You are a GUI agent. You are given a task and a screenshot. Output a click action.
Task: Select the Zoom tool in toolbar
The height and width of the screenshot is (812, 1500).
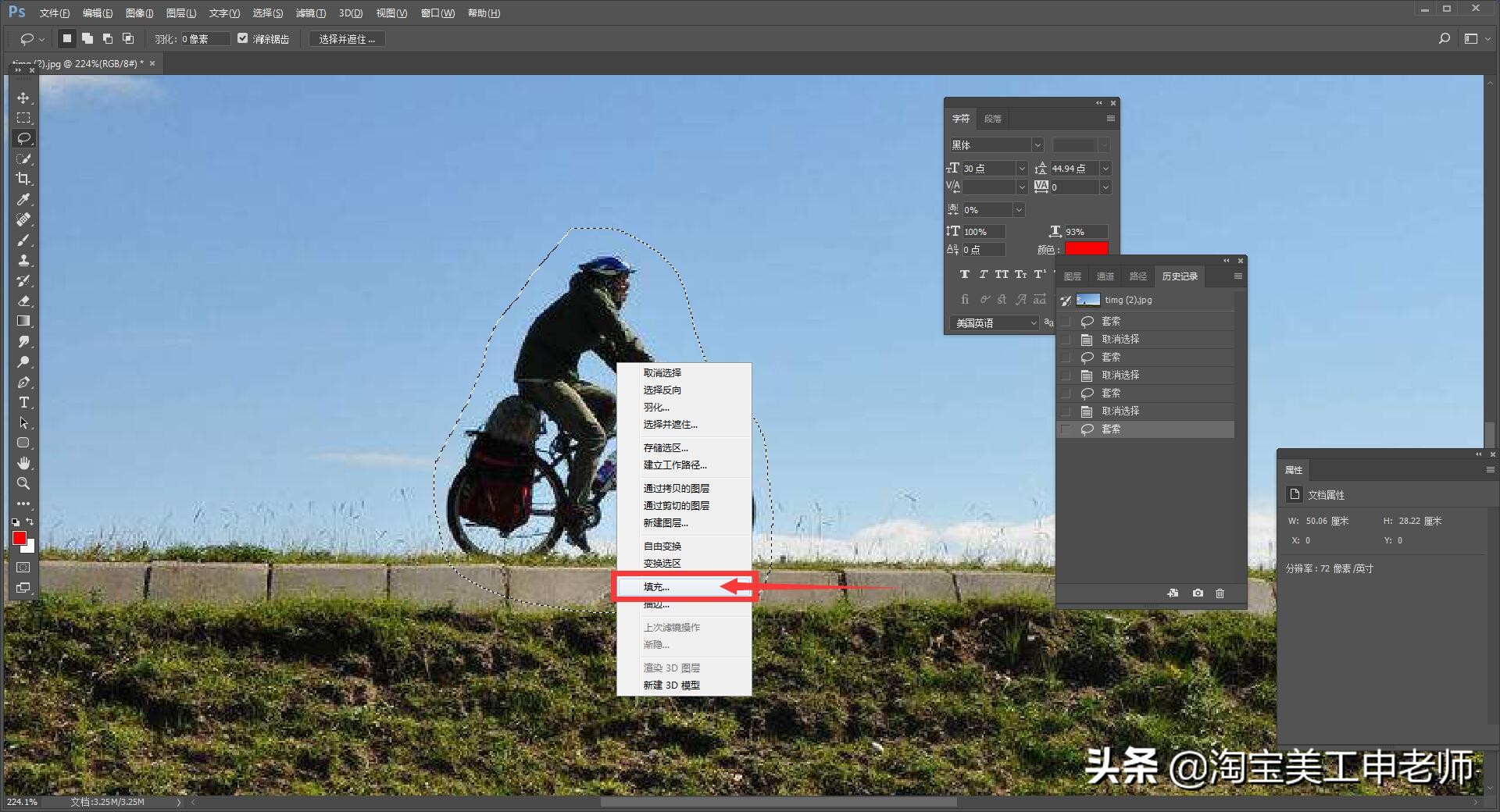pyautogui.click(x=23, y=483)
